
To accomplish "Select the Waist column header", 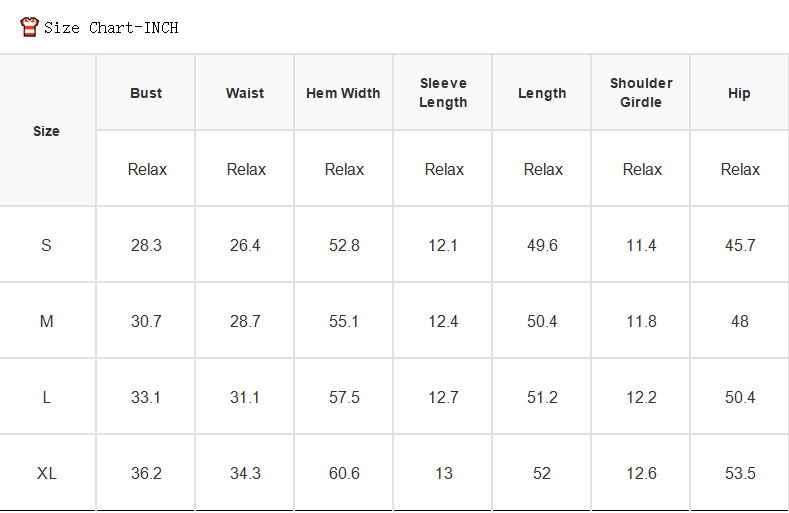I will [x=245, y=93].
